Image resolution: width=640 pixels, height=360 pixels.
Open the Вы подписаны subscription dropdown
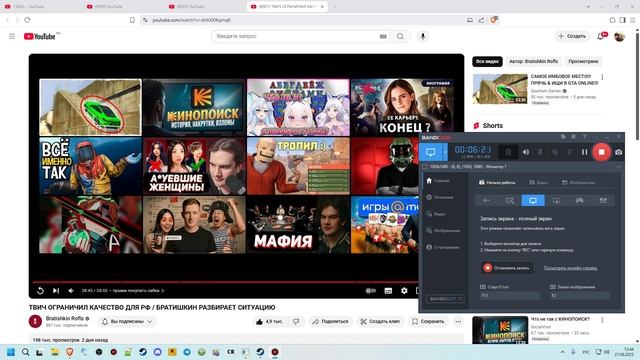127,322
